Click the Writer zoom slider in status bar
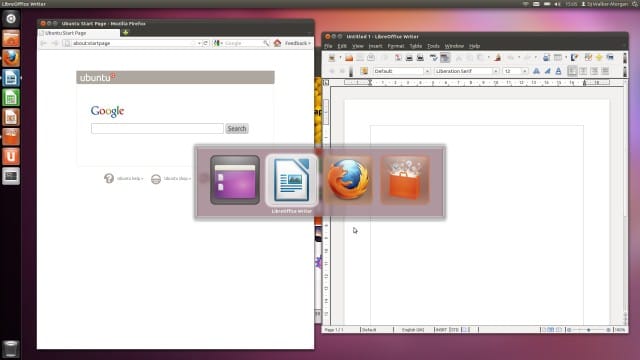This screenshot has width=640, height=360. pyautogui.click(x=589, y=329)
